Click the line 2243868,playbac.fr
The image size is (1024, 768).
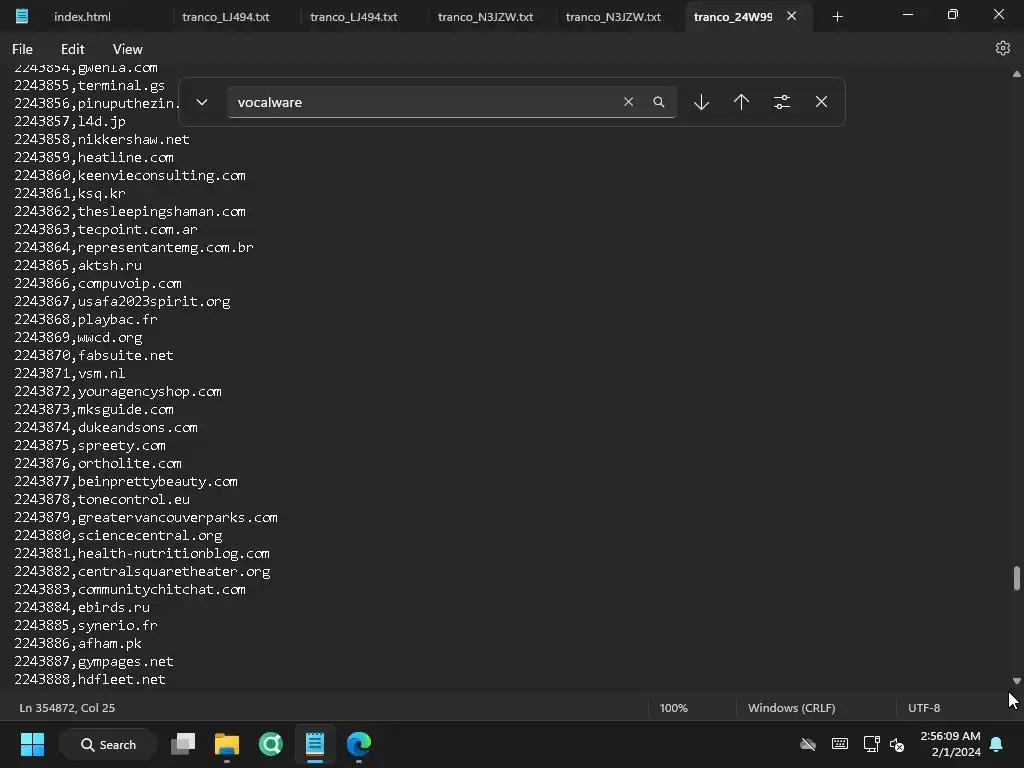86,319
